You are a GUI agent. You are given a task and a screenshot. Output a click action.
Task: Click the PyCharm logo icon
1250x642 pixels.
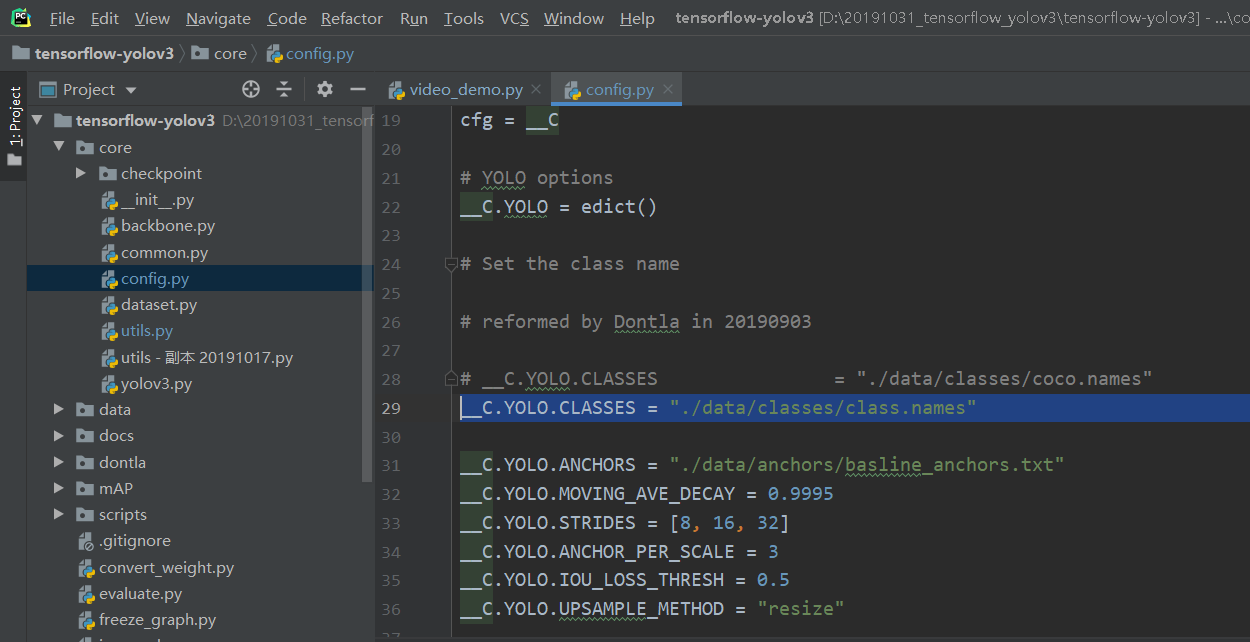(21, 18)
